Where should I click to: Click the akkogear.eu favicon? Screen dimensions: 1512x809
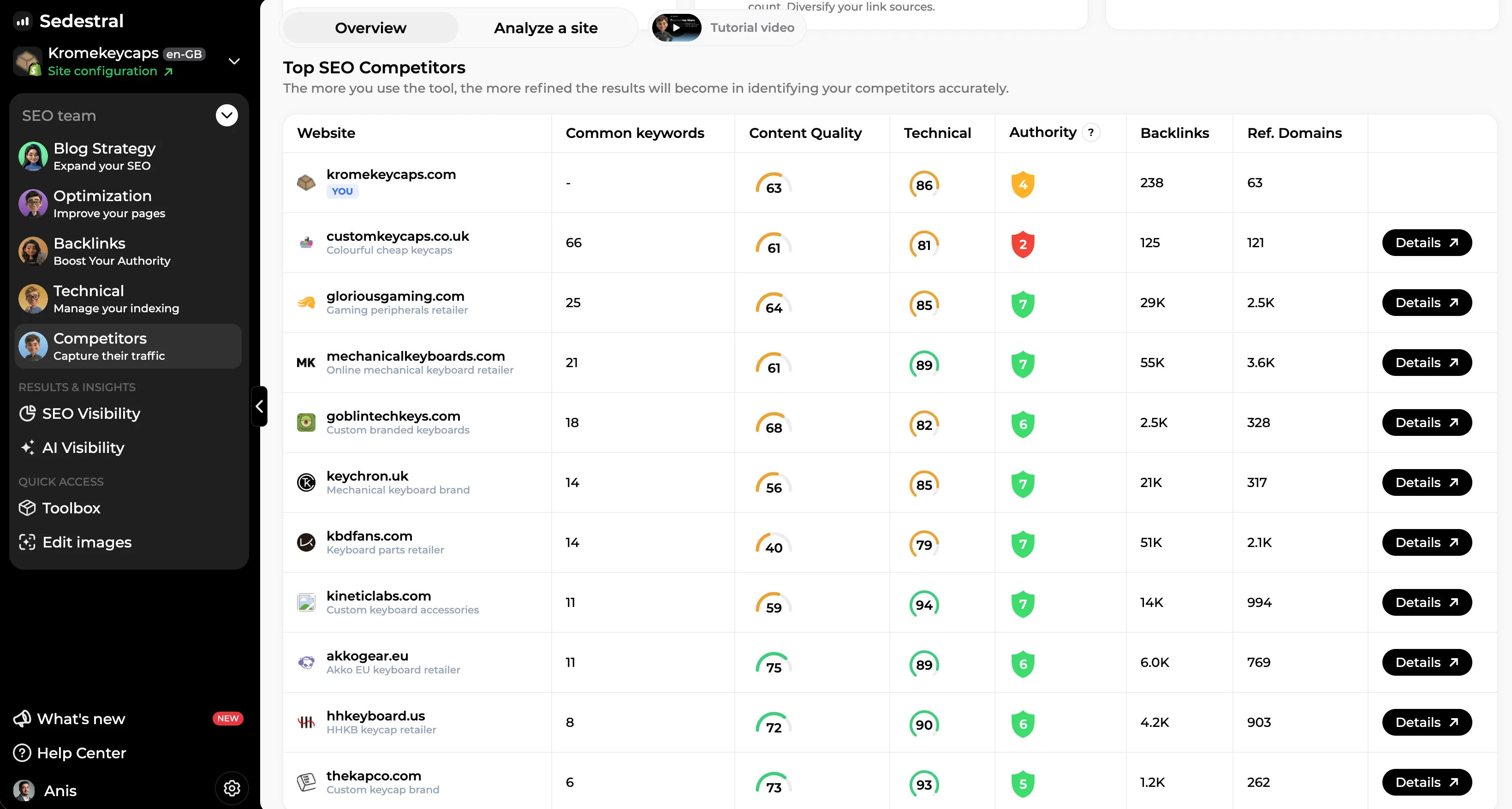click(x=306, y=663)
